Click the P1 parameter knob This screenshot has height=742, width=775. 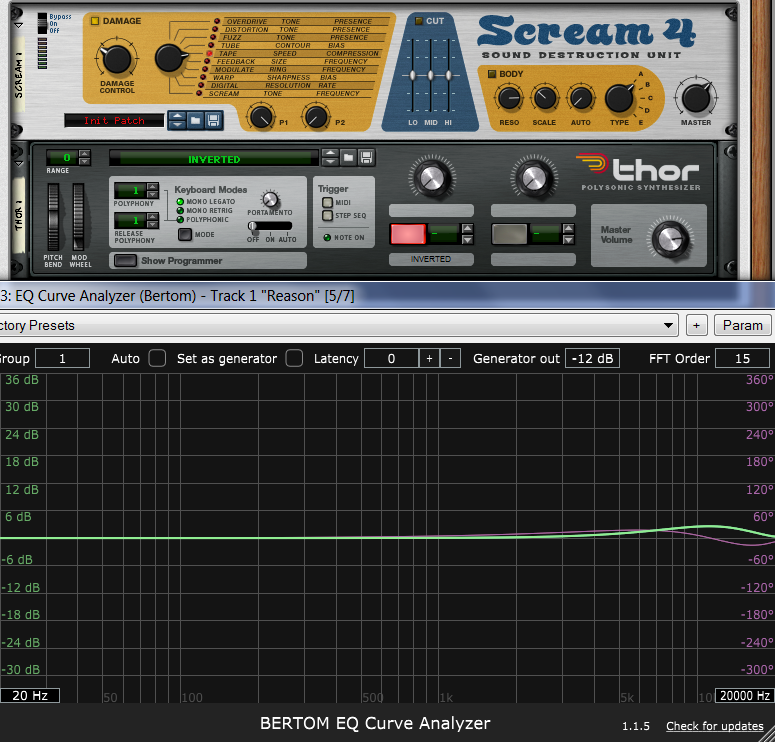260,117
